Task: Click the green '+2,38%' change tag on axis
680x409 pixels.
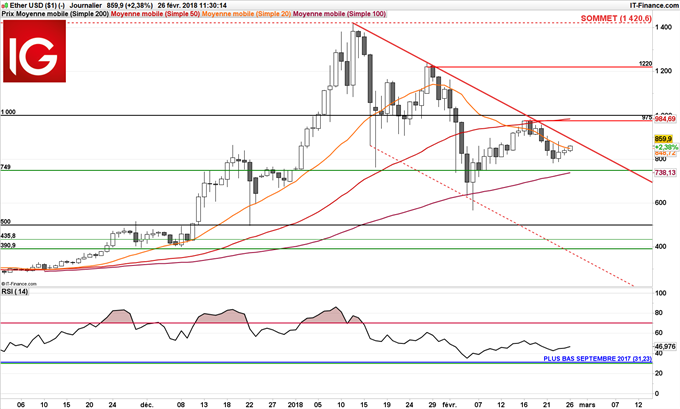Action: (x=666, y=147)
